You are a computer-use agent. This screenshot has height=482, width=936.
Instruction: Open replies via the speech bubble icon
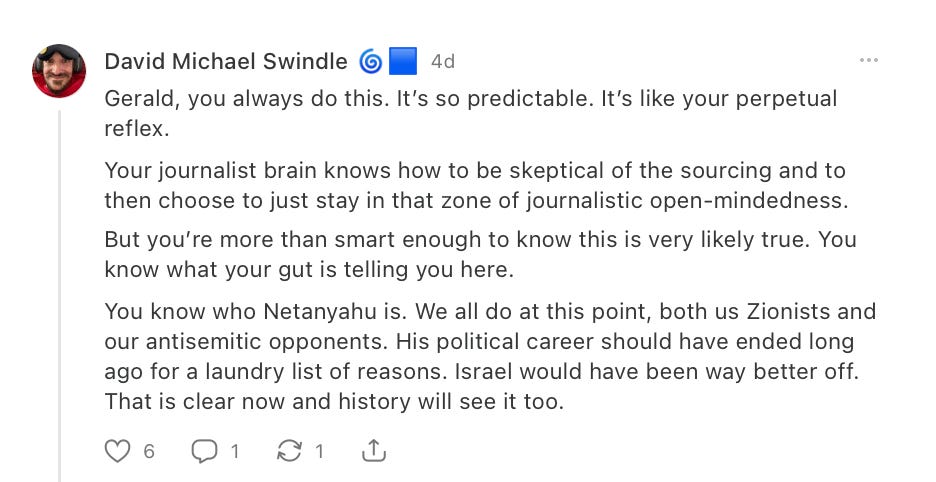pyautogui.click(x=204, y=451)
